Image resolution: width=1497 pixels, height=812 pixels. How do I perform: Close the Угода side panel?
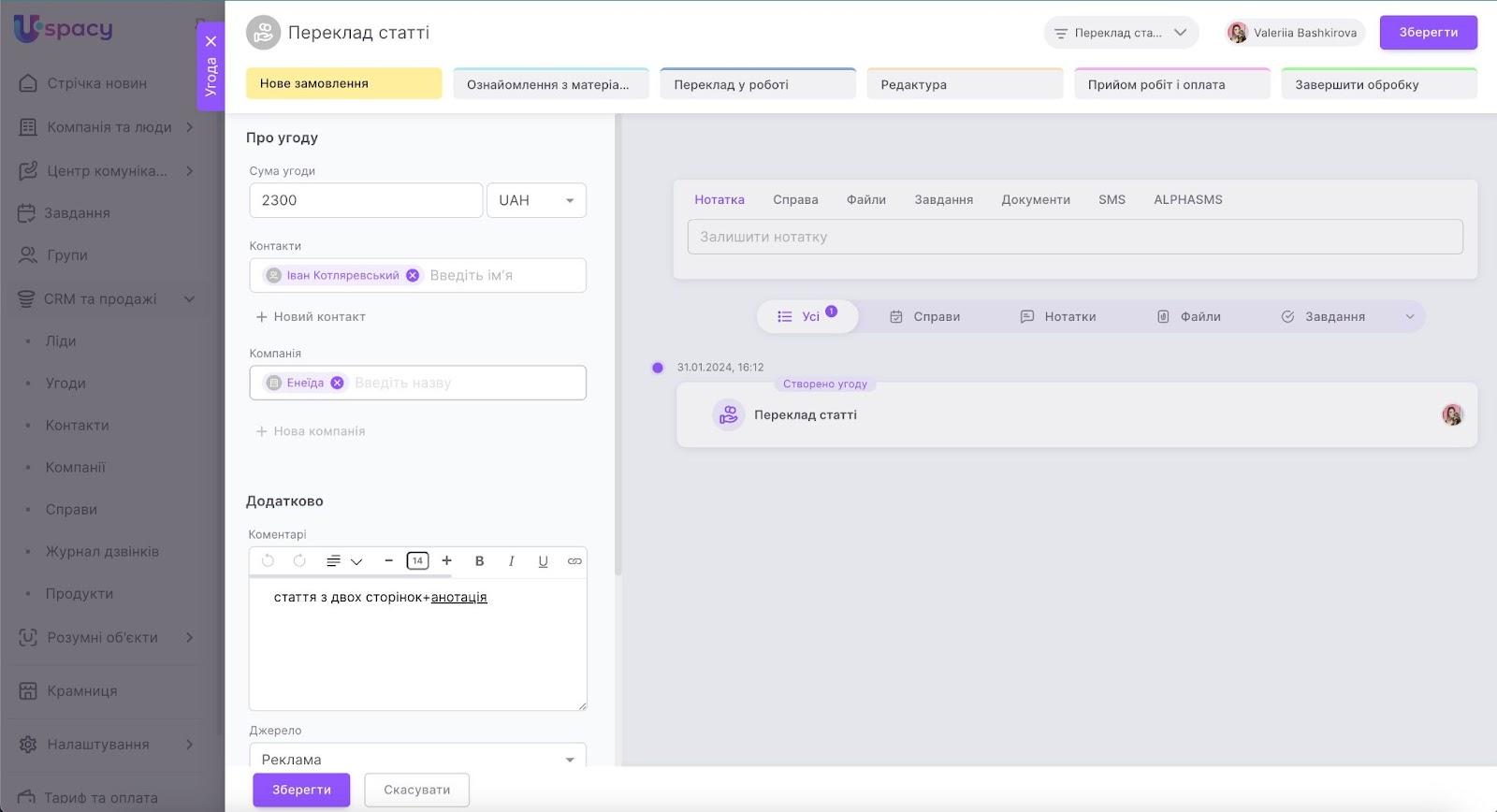tap(211, 41)
